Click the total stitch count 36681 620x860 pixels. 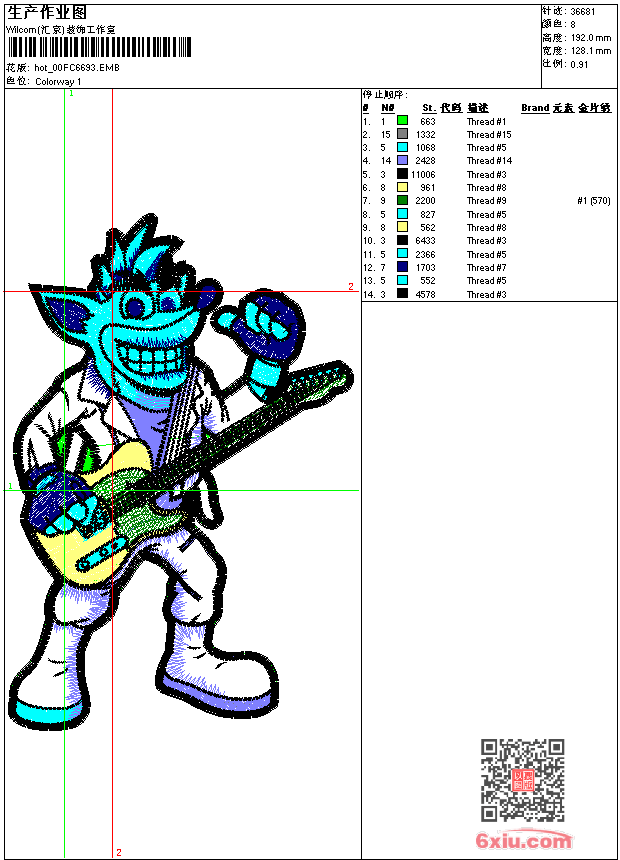tap(583, 12)
